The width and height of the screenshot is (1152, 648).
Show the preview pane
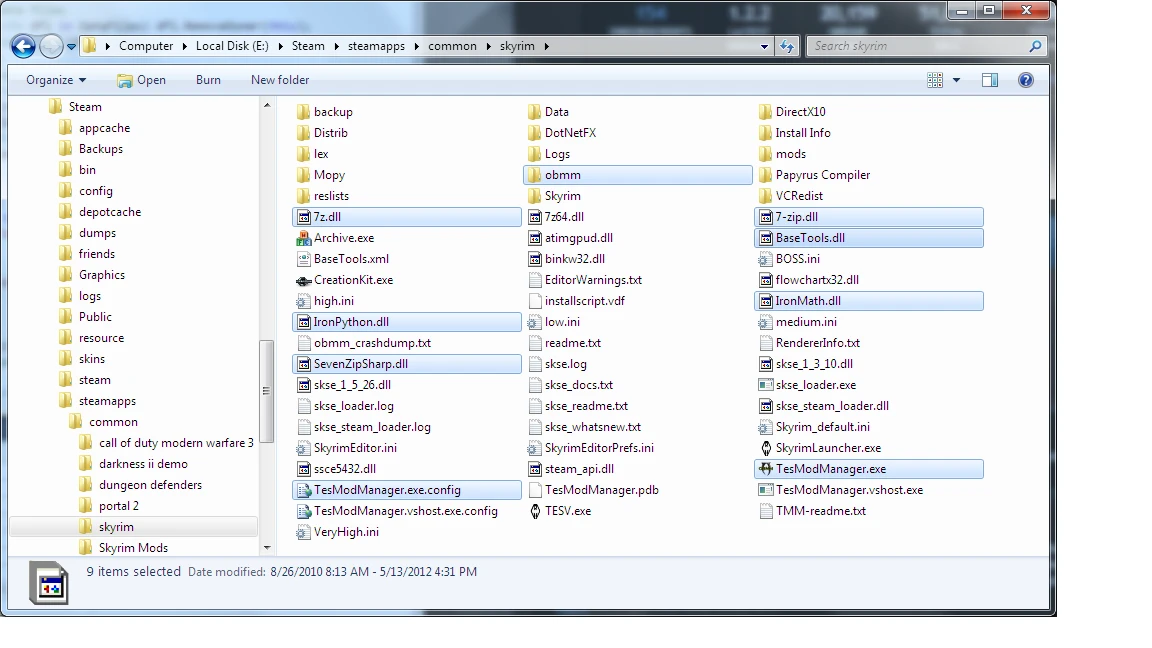point(989,80)
